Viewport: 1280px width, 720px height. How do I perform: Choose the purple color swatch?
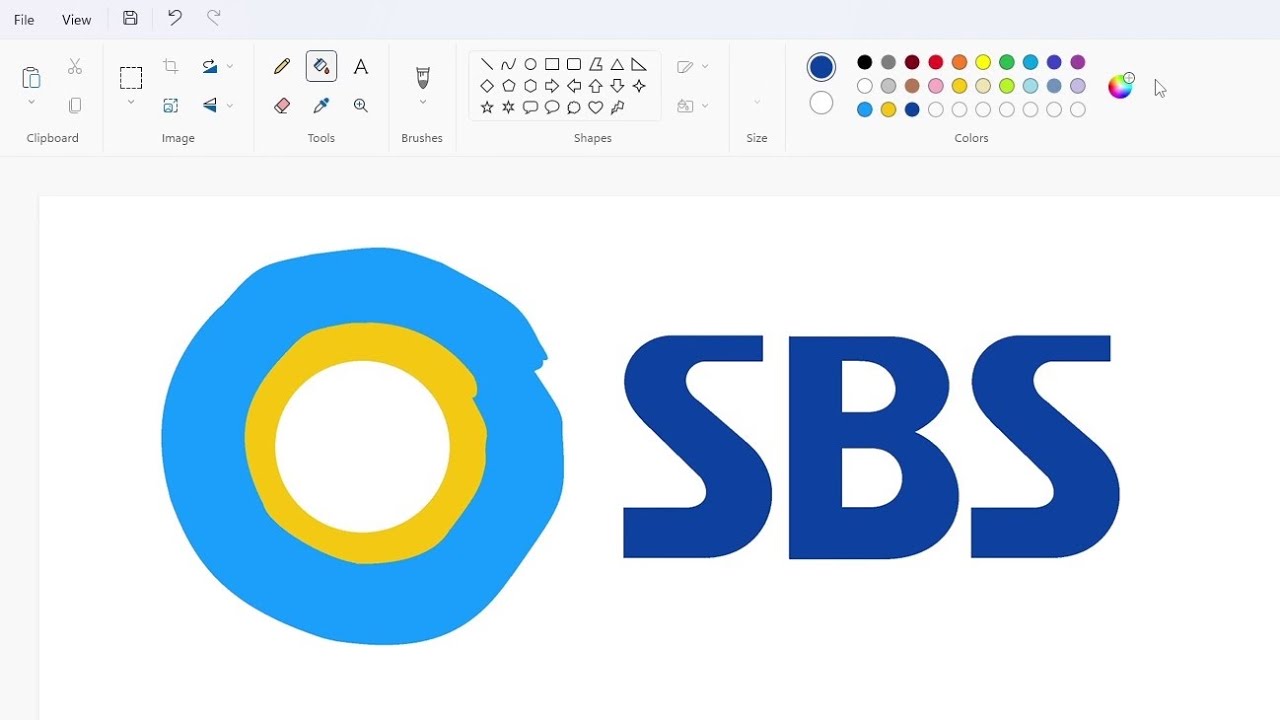pyautogui.click(x=1078, y=62)
